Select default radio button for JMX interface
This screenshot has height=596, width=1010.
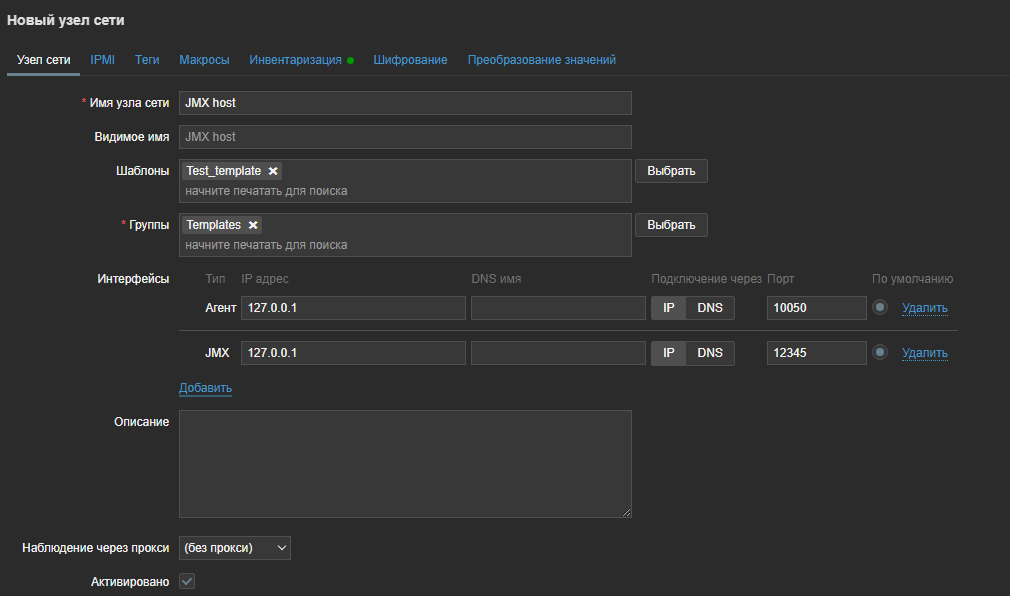click(x=880, y=352)
